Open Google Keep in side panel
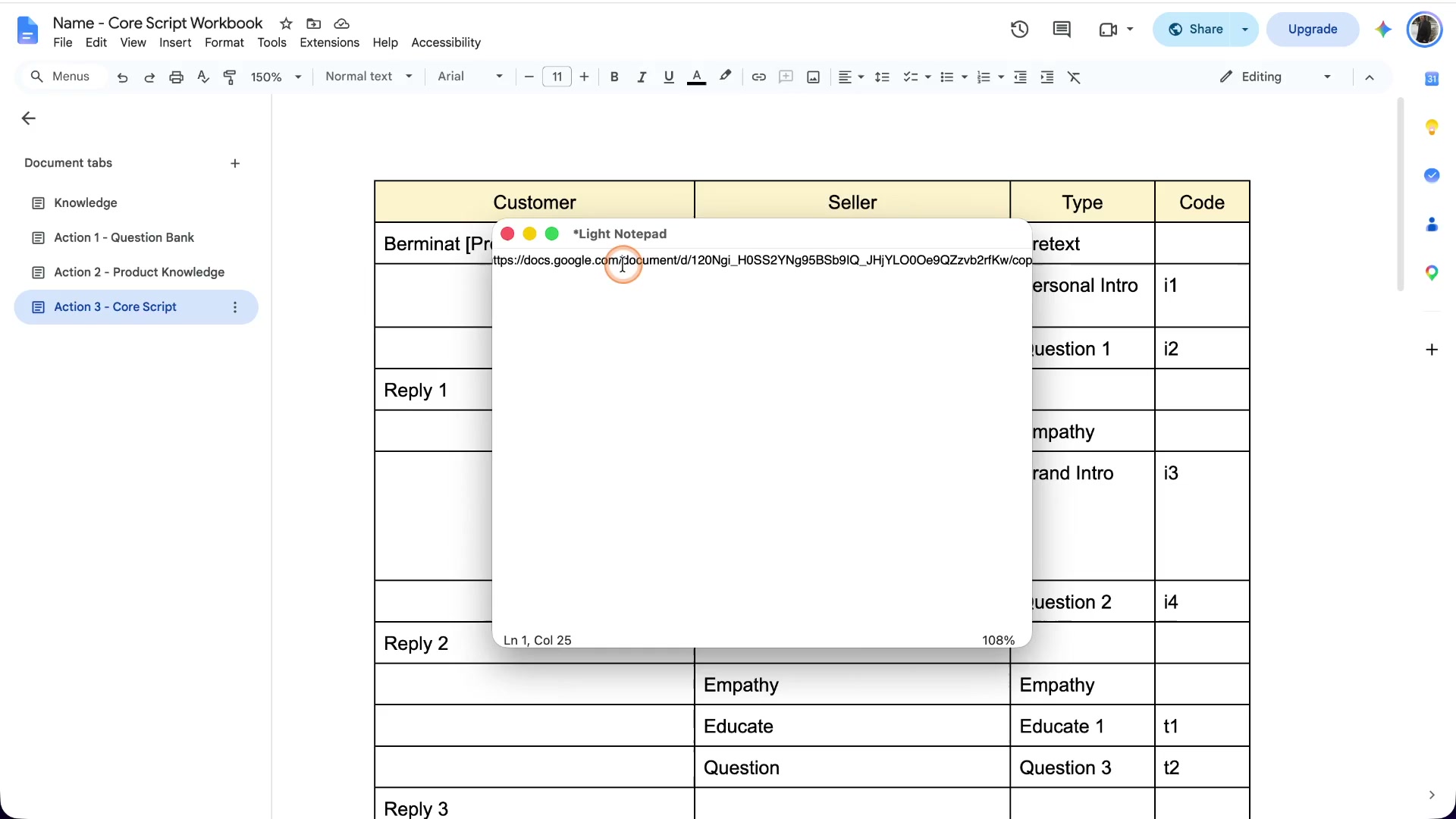 [x=1432, y=127]
